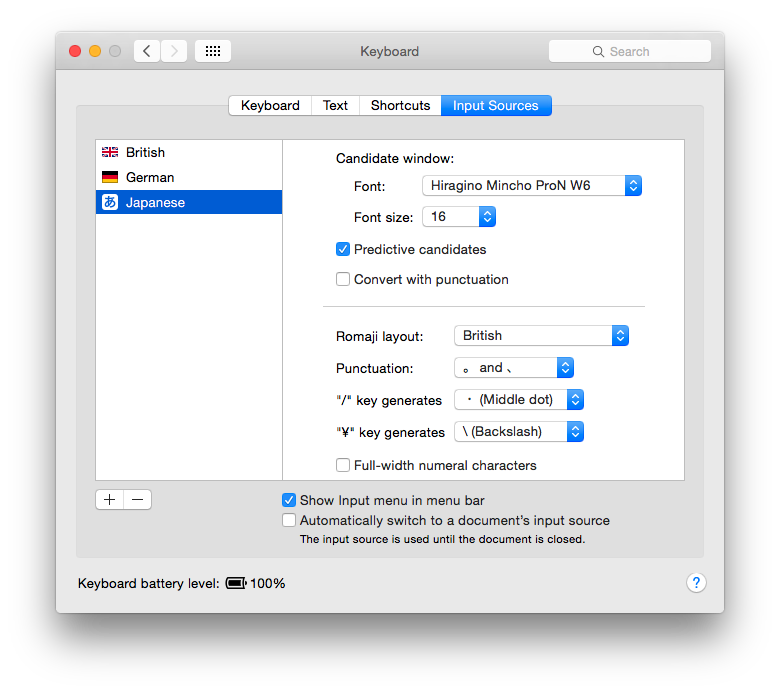Disable Predictive candidates checkbox
The width and height of the screenshot is (780, 693).
343,249
